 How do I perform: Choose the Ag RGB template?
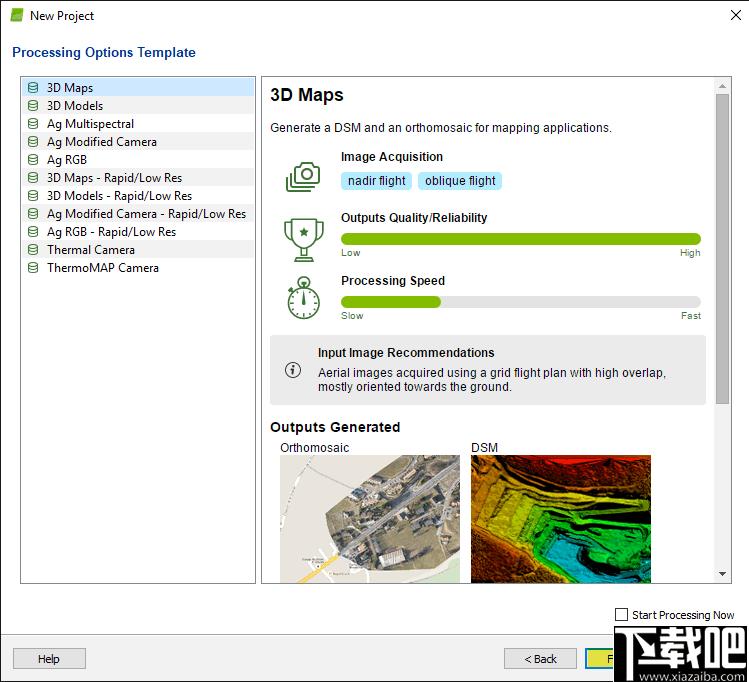tap(138, 160)
